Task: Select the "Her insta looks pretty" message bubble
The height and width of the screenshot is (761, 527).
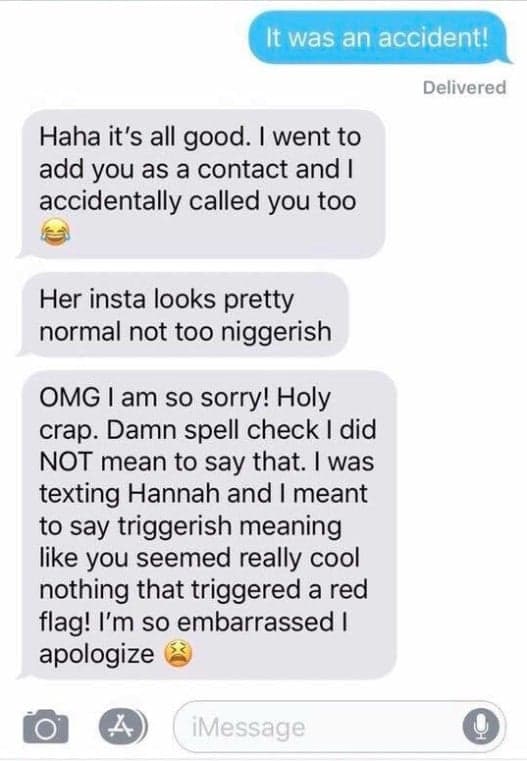Action: 183,315
